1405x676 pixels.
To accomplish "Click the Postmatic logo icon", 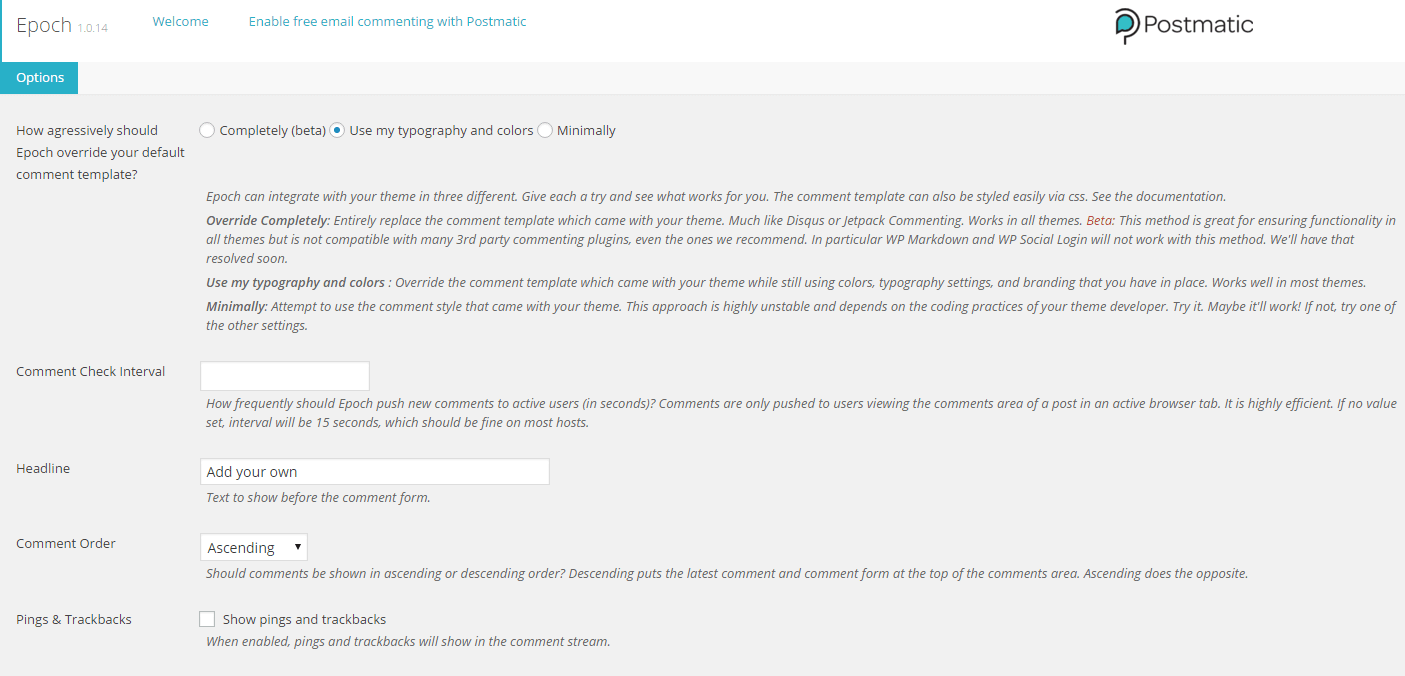I will click(1127, 26).
